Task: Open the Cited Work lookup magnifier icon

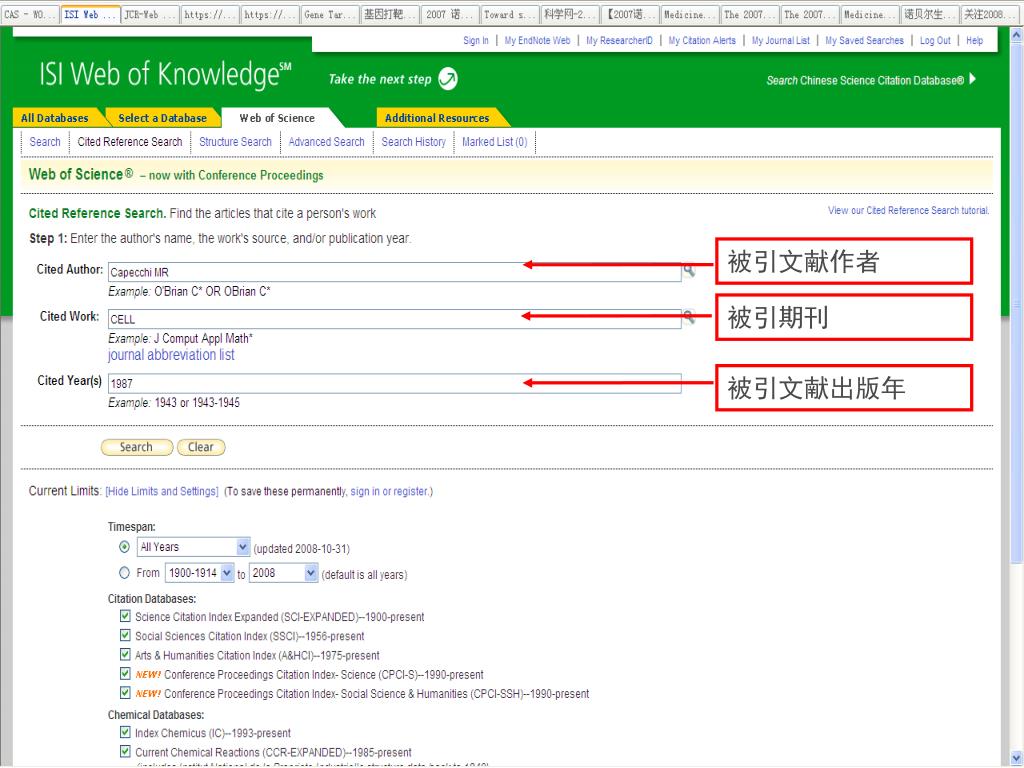Action: click(x=689, y=317)
